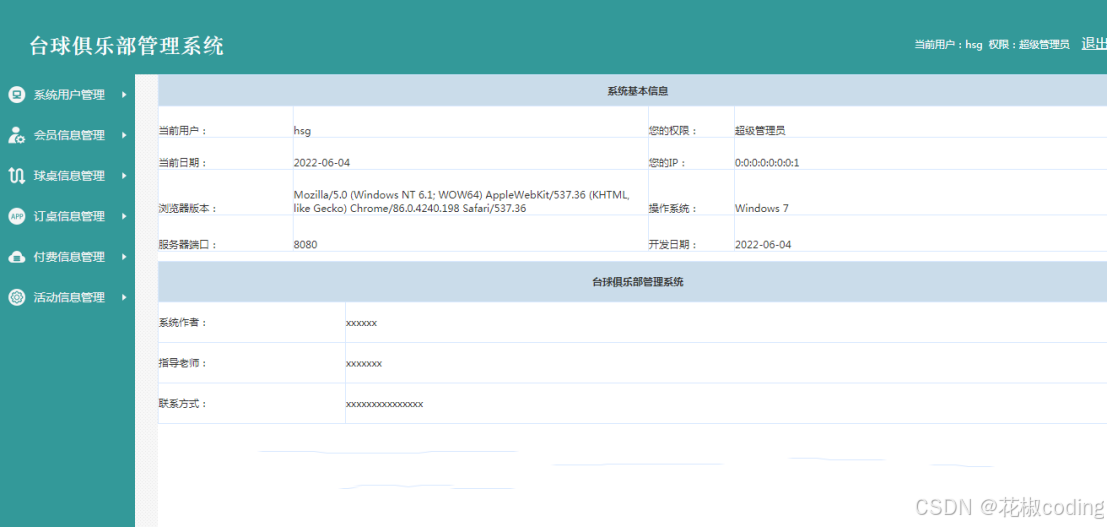Click the 您的权限： label
Image resolution: width=1108 pixels, height=527 pixels.
coord(673,131)
